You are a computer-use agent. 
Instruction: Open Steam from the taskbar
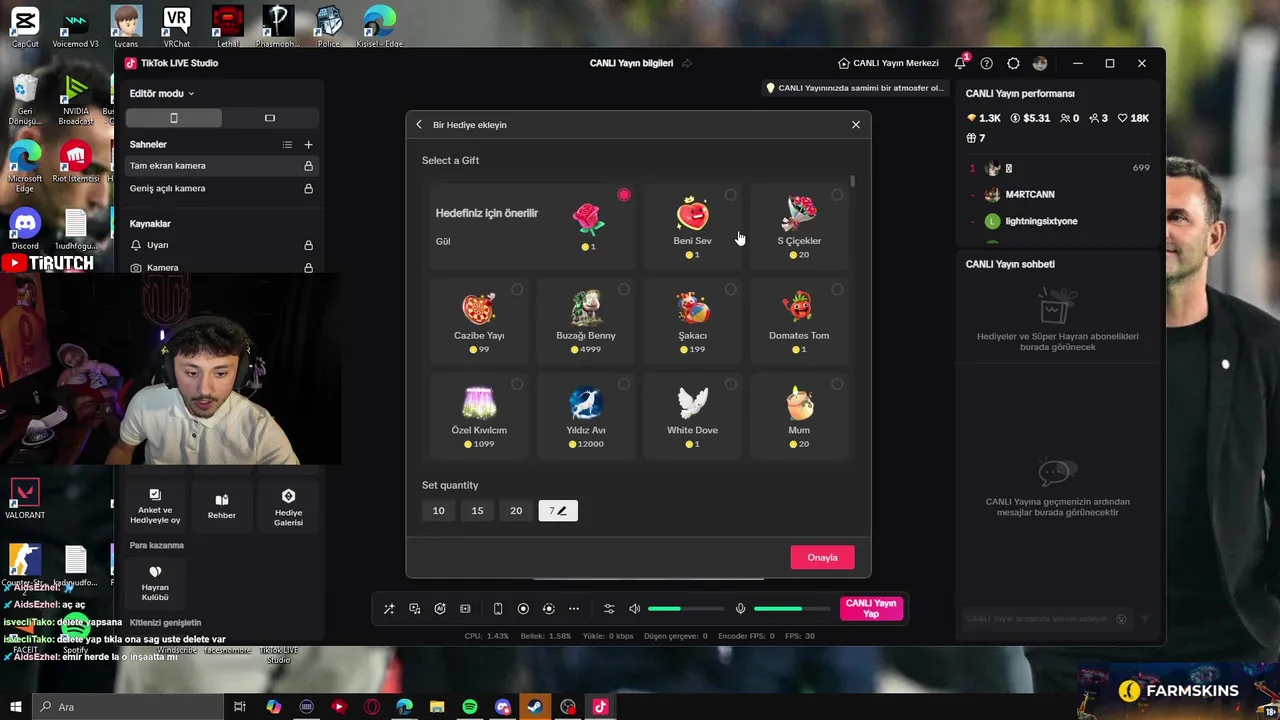(x=535, y=707)
